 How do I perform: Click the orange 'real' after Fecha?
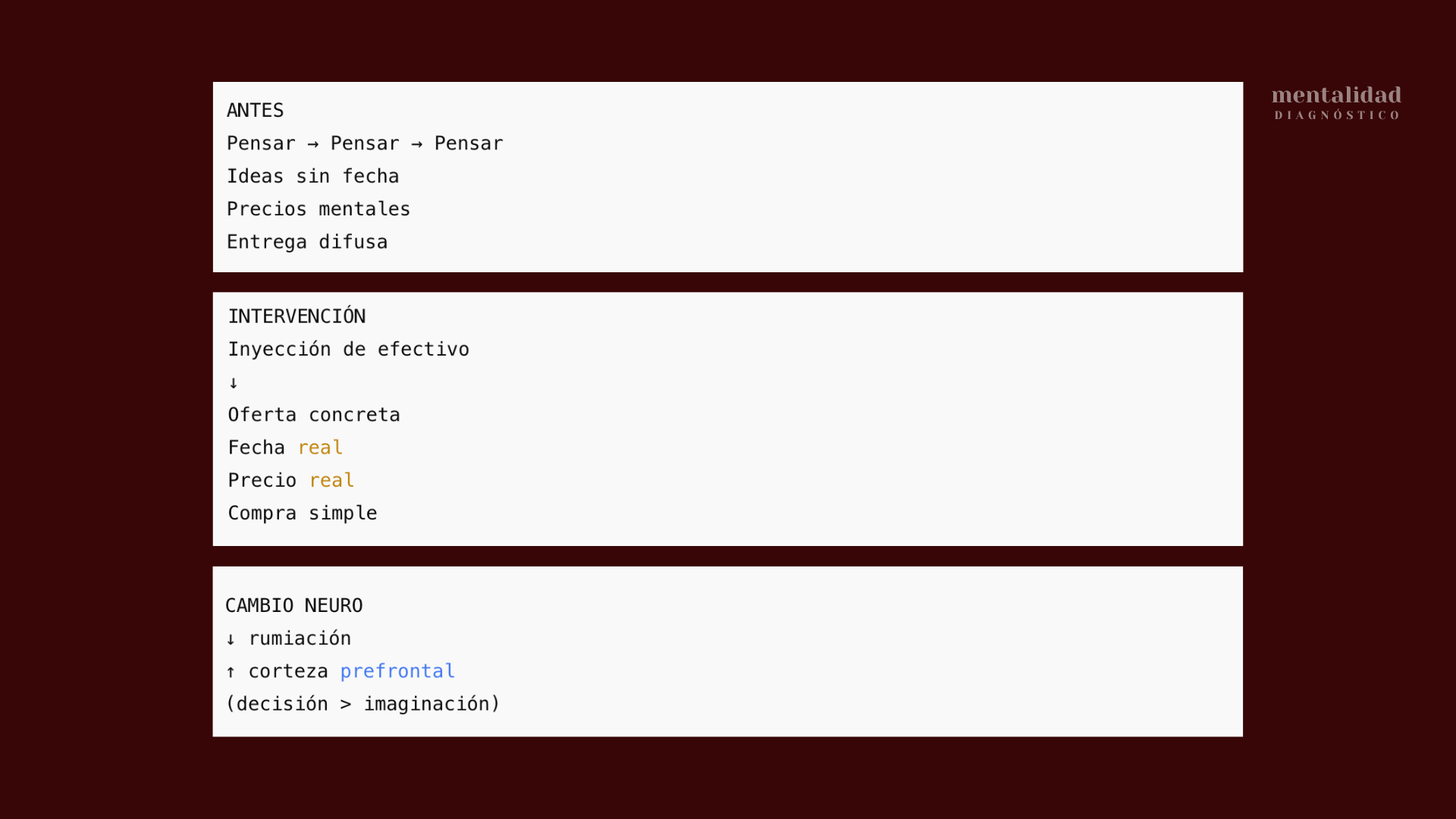click(320, 448)
